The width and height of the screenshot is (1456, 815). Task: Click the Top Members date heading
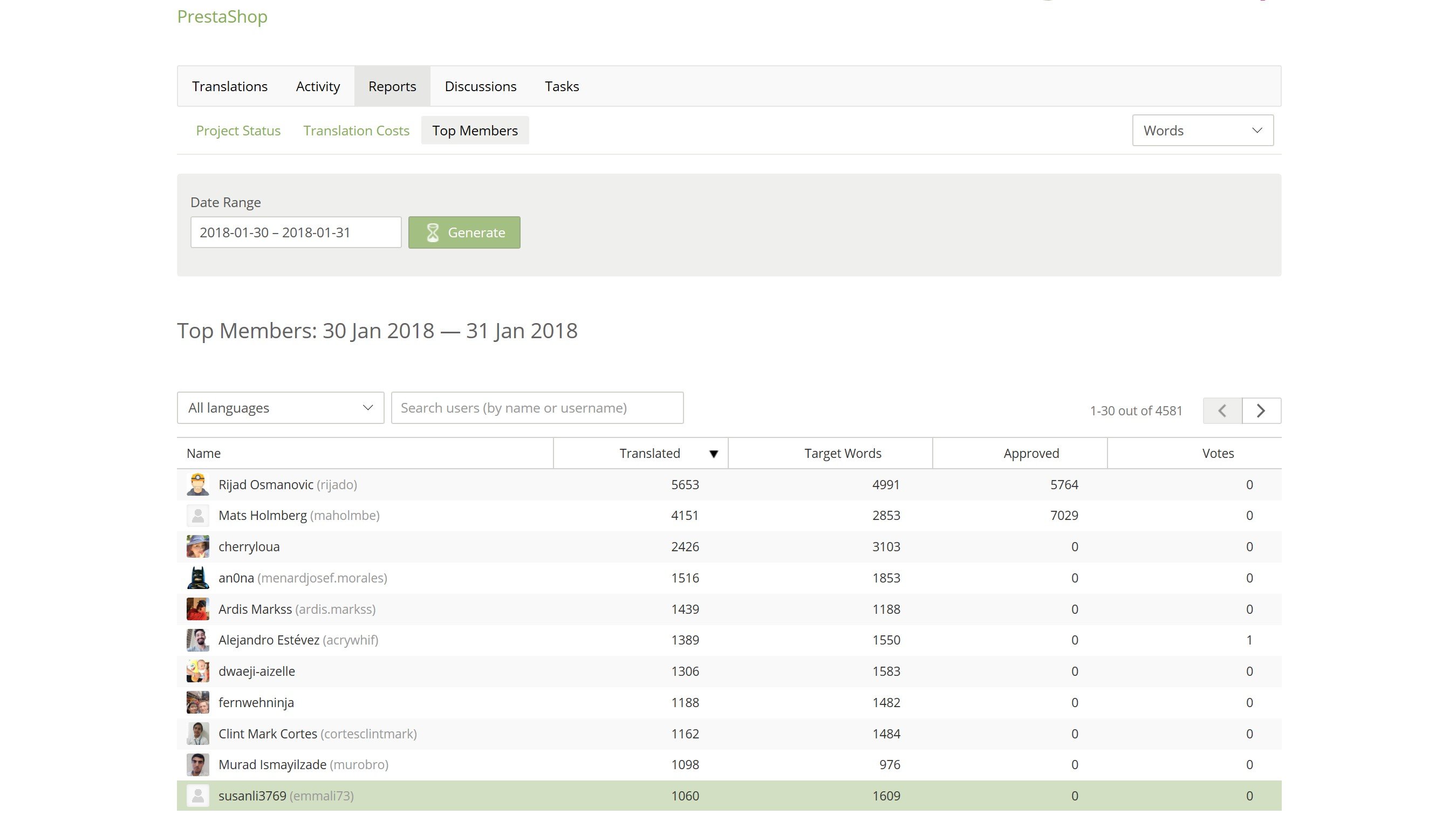tap(377, 331)
